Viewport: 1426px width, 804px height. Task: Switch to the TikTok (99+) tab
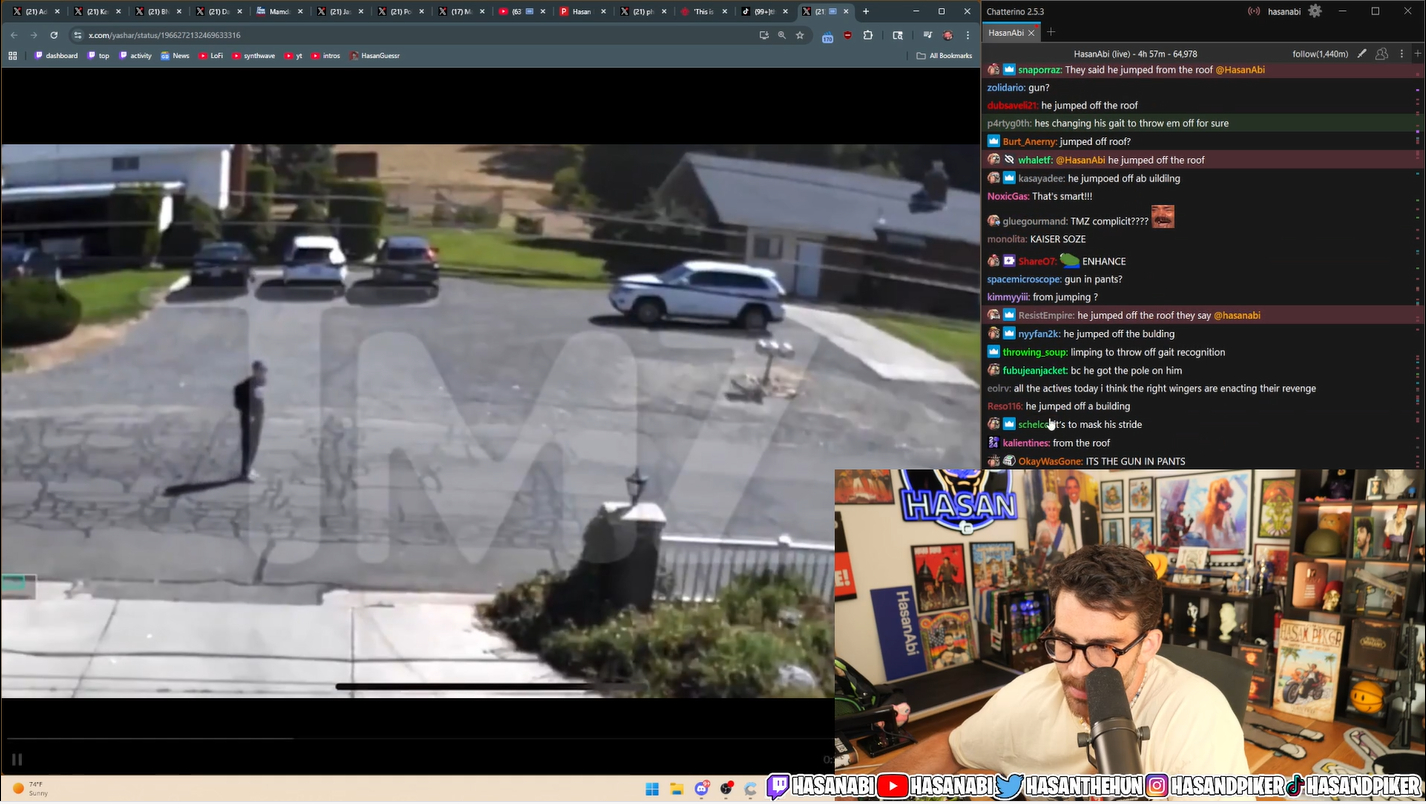pyautogui.click(x=765, y=11)
